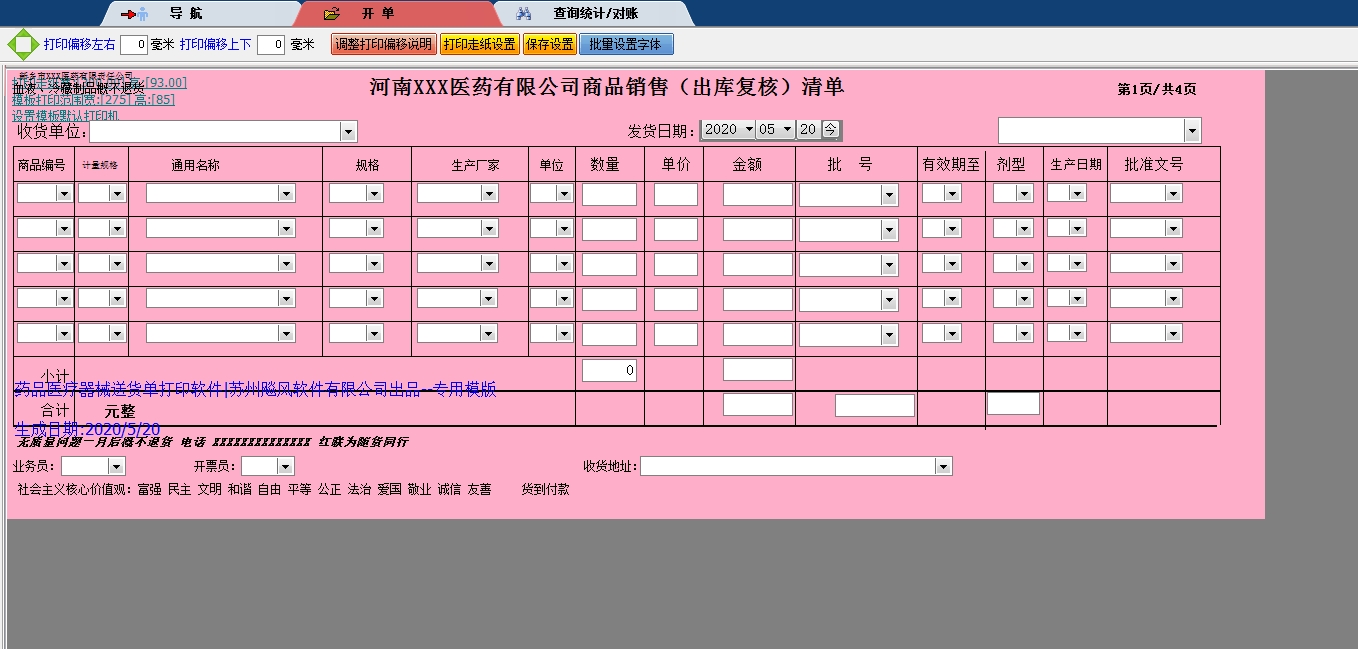1358x649 pixels.
Task: Click the 批量设置字体 button
Action: pyautogui.click(x=626, y=45)
